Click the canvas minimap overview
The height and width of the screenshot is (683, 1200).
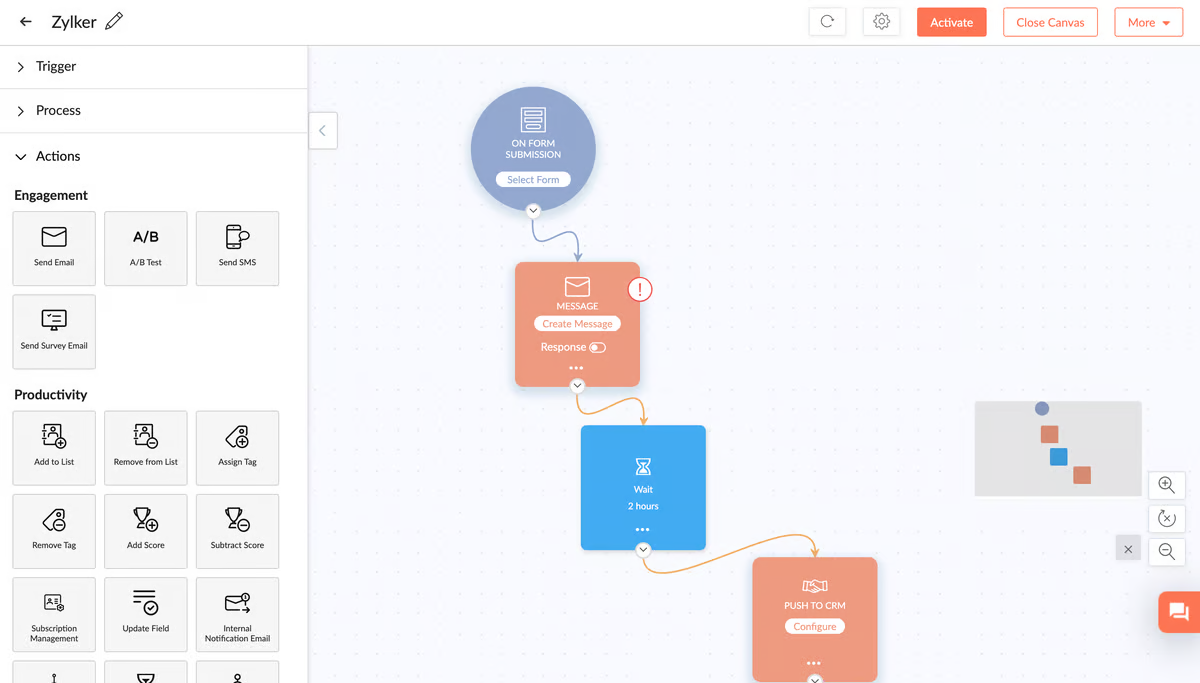tap(1058, 448)
